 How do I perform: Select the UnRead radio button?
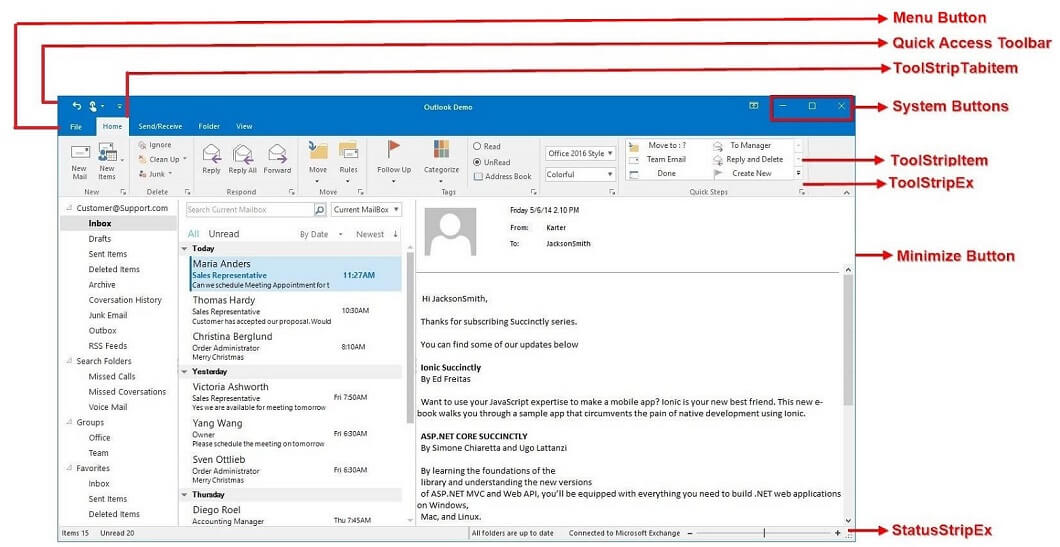pyautogui.click(x=477, y=162)
